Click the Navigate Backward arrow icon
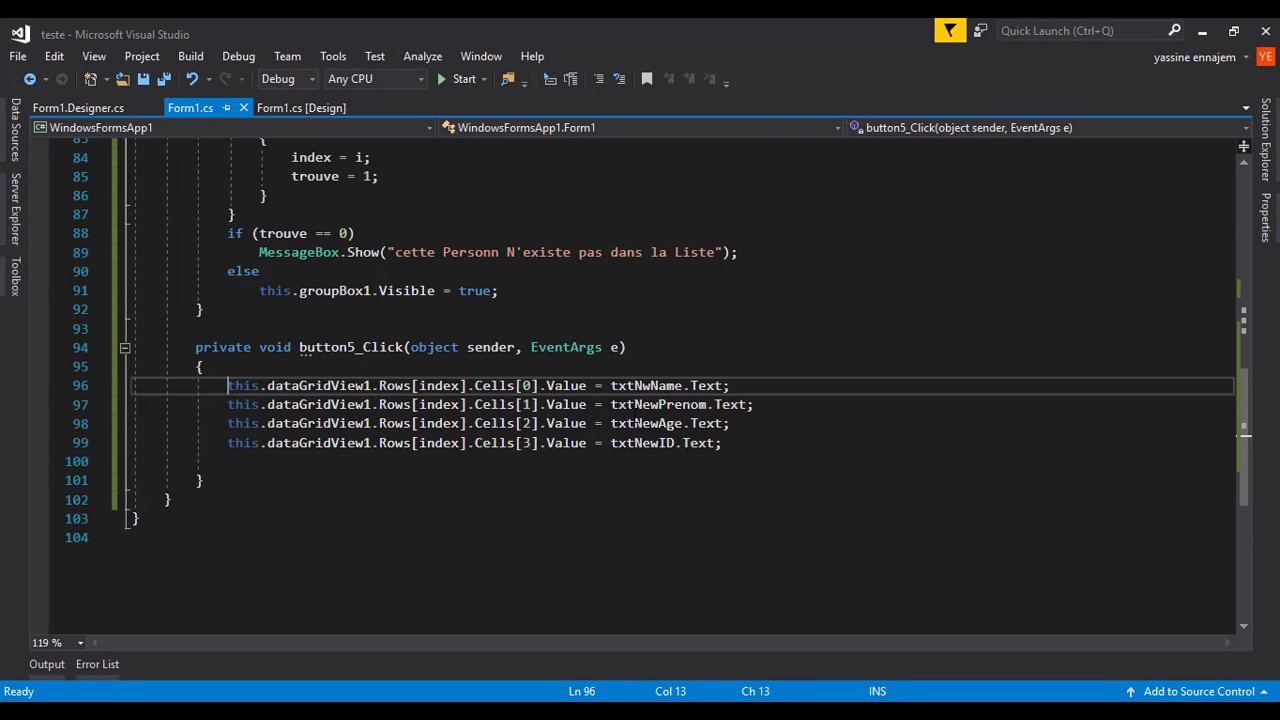The width and height of the screenshot is (1280, 720). (29, 79)
